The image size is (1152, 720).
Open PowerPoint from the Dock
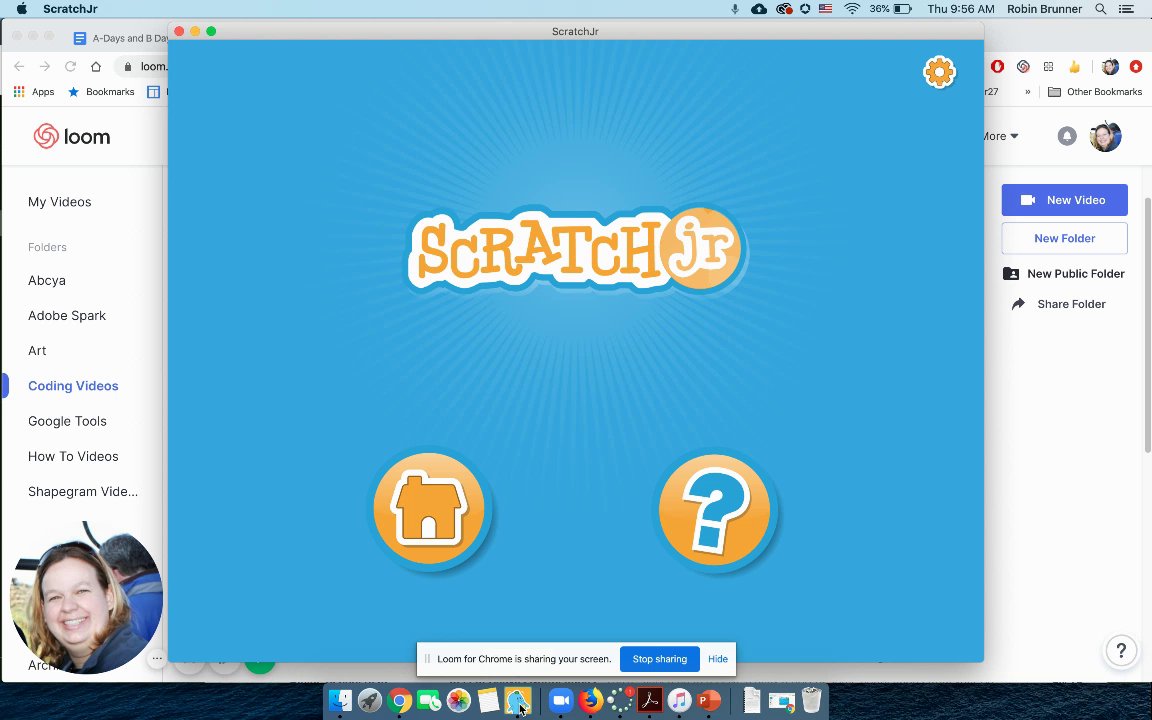coord(708,701)
